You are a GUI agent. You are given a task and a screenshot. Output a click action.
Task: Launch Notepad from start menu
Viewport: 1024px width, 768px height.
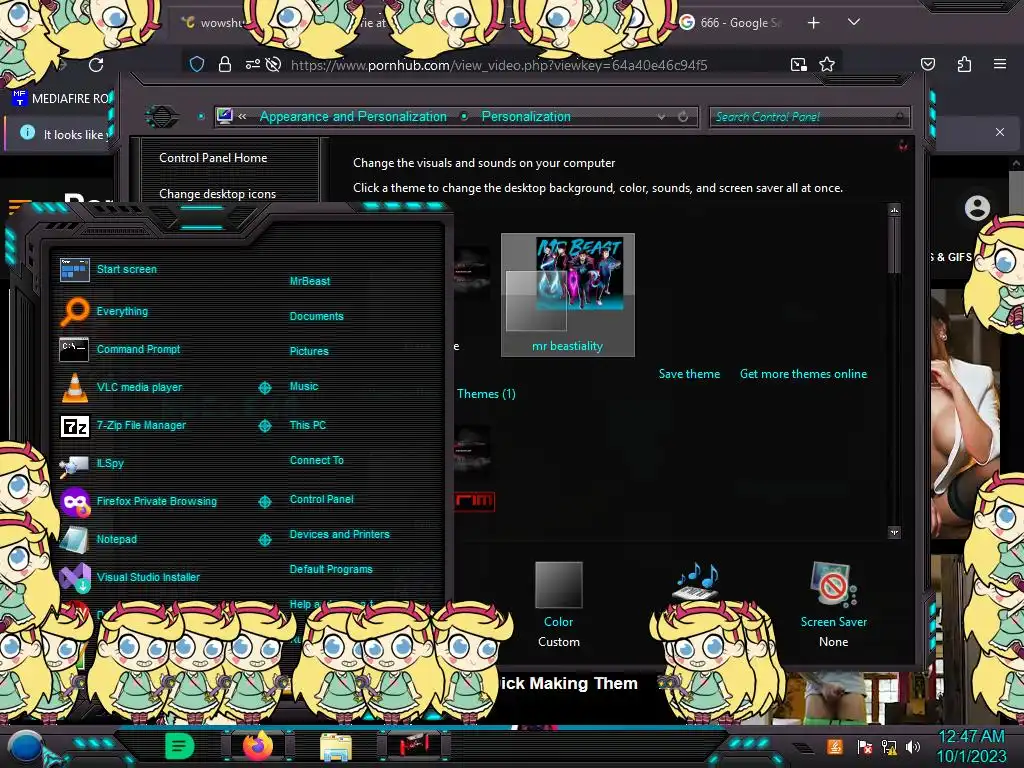click(99, 539)
